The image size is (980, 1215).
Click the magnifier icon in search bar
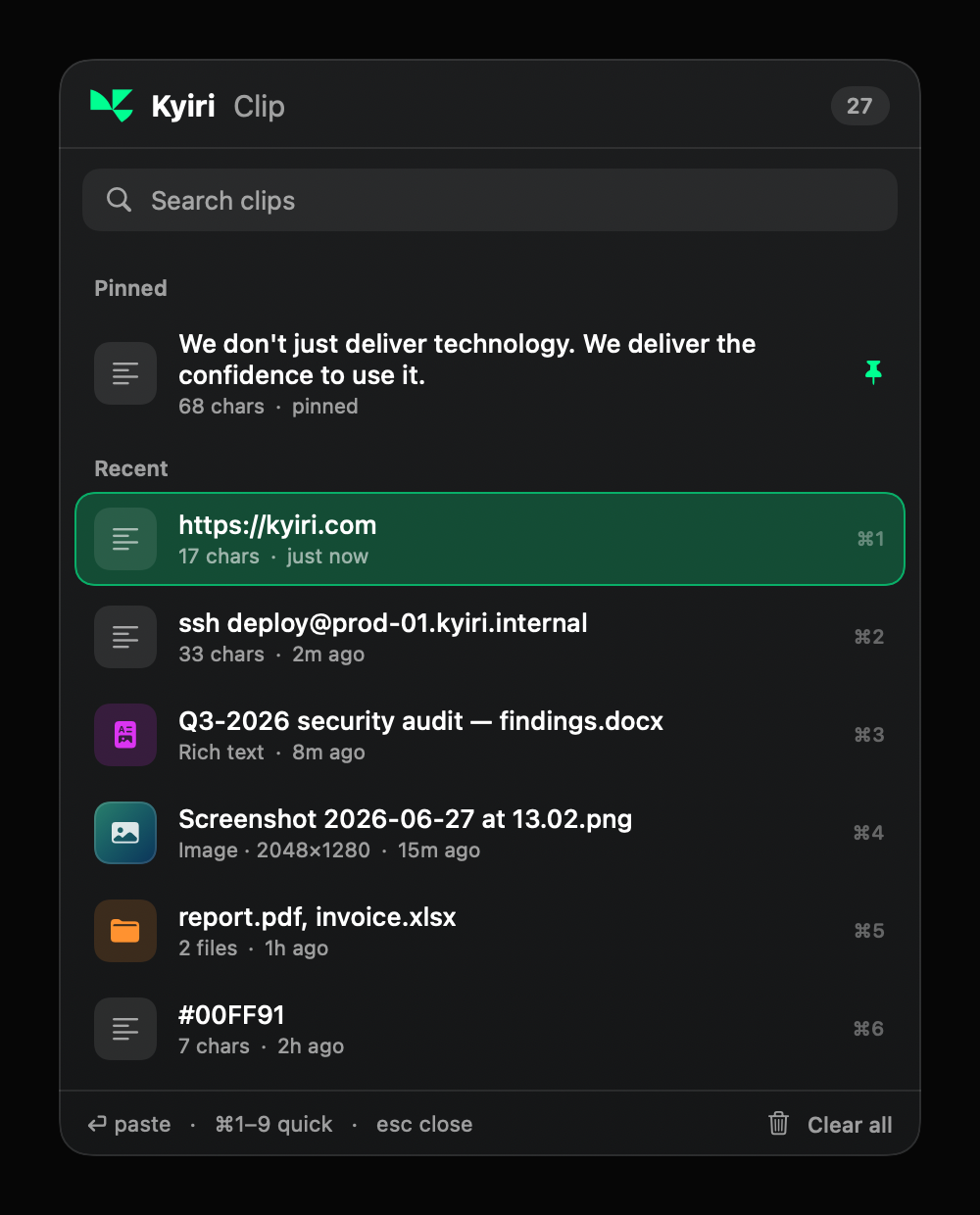coord(120,200)
